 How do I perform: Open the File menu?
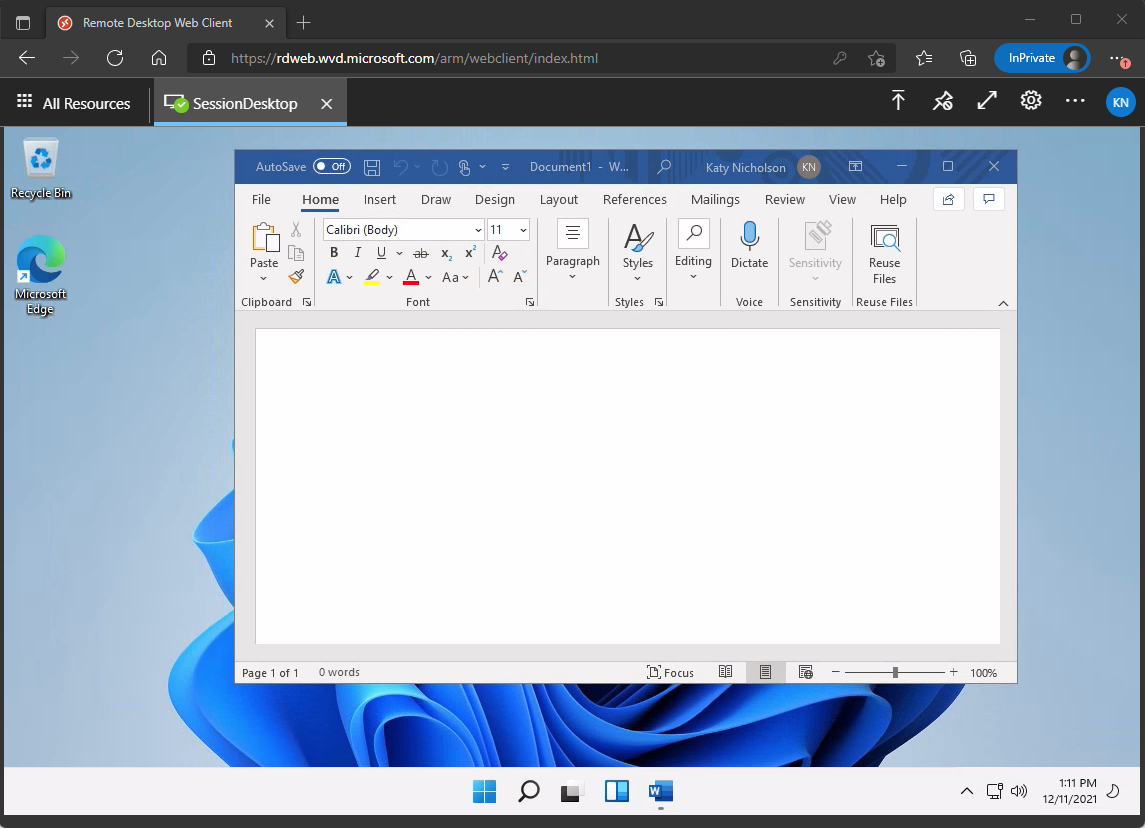click(x=261, y=199)
